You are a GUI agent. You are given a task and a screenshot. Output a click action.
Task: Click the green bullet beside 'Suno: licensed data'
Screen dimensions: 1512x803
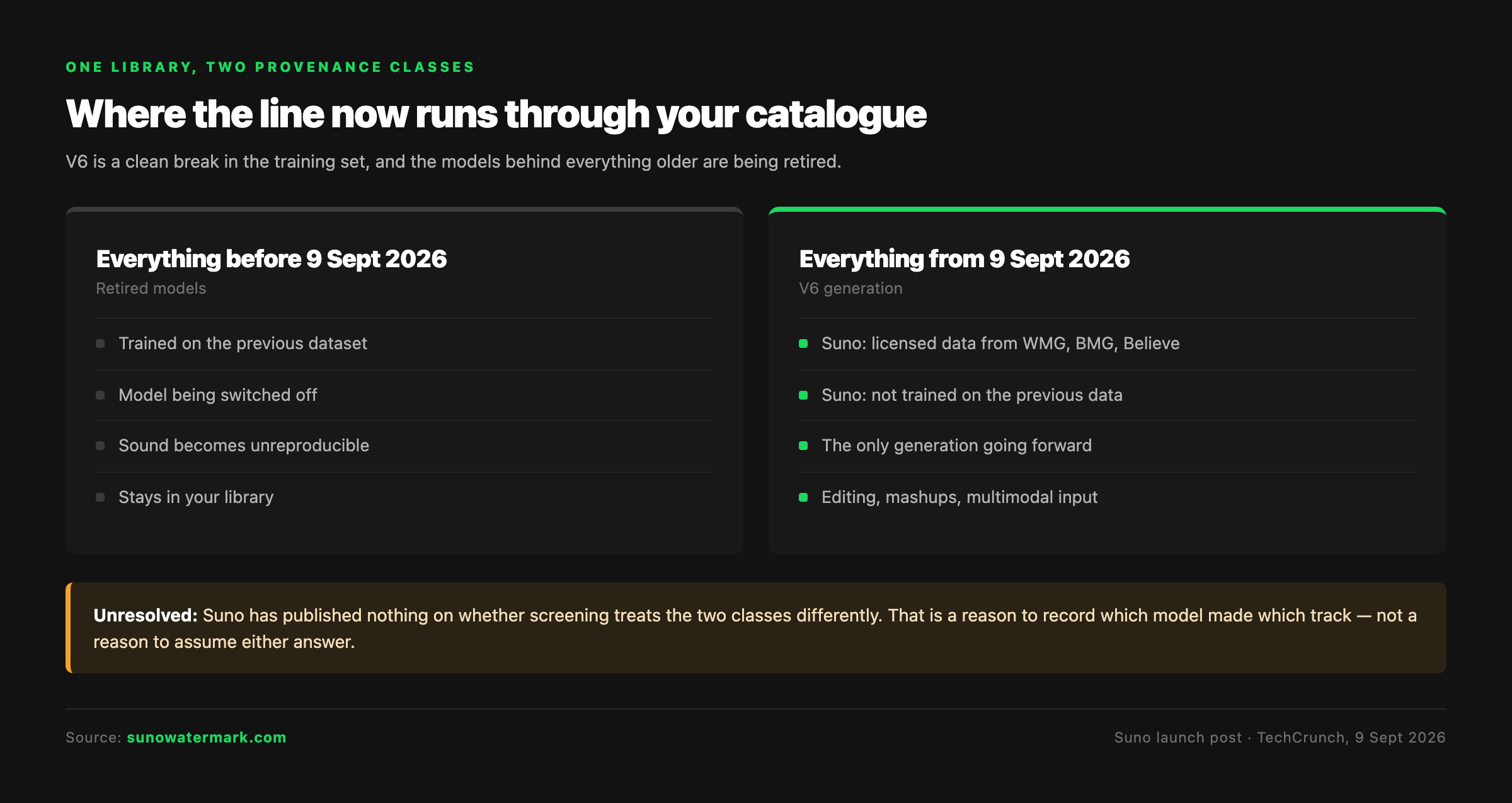click(803, 344)
